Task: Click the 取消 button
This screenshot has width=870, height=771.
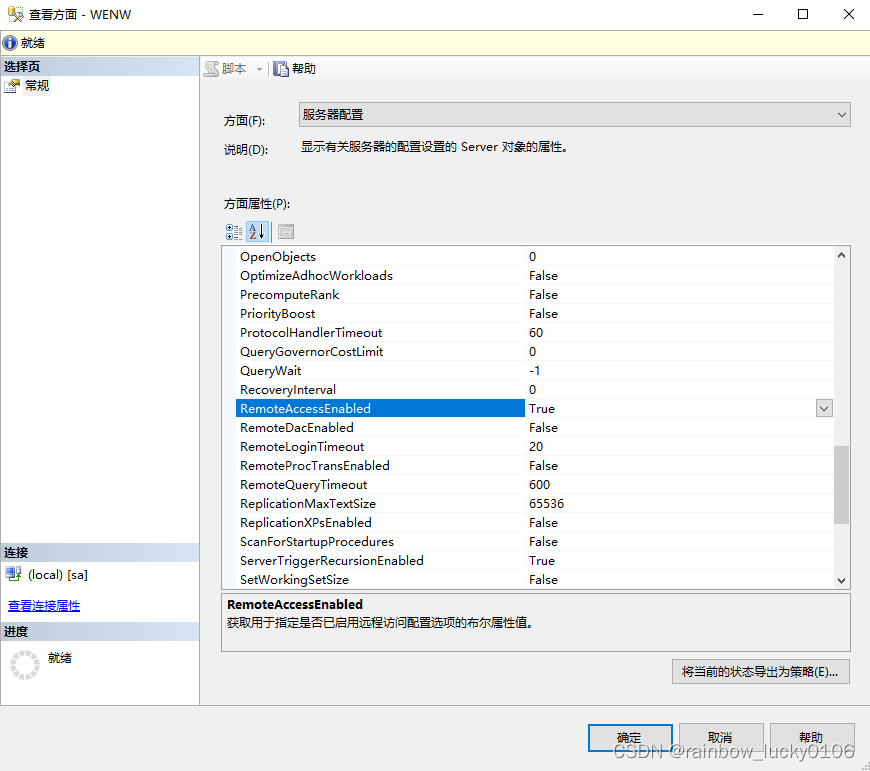Action: [721, 737]
